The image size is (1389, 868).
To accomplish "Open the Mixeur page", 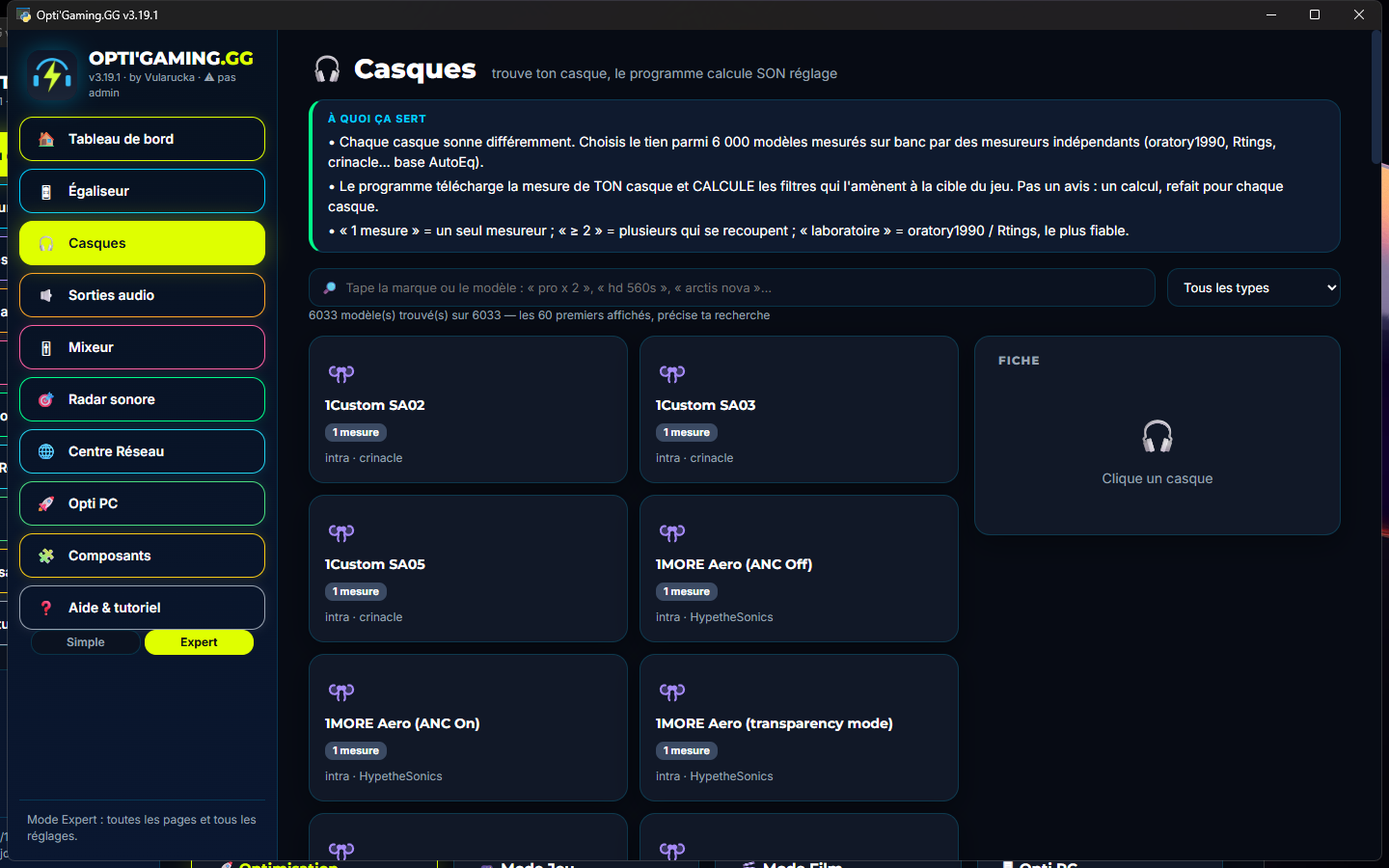I will [142, 347].
